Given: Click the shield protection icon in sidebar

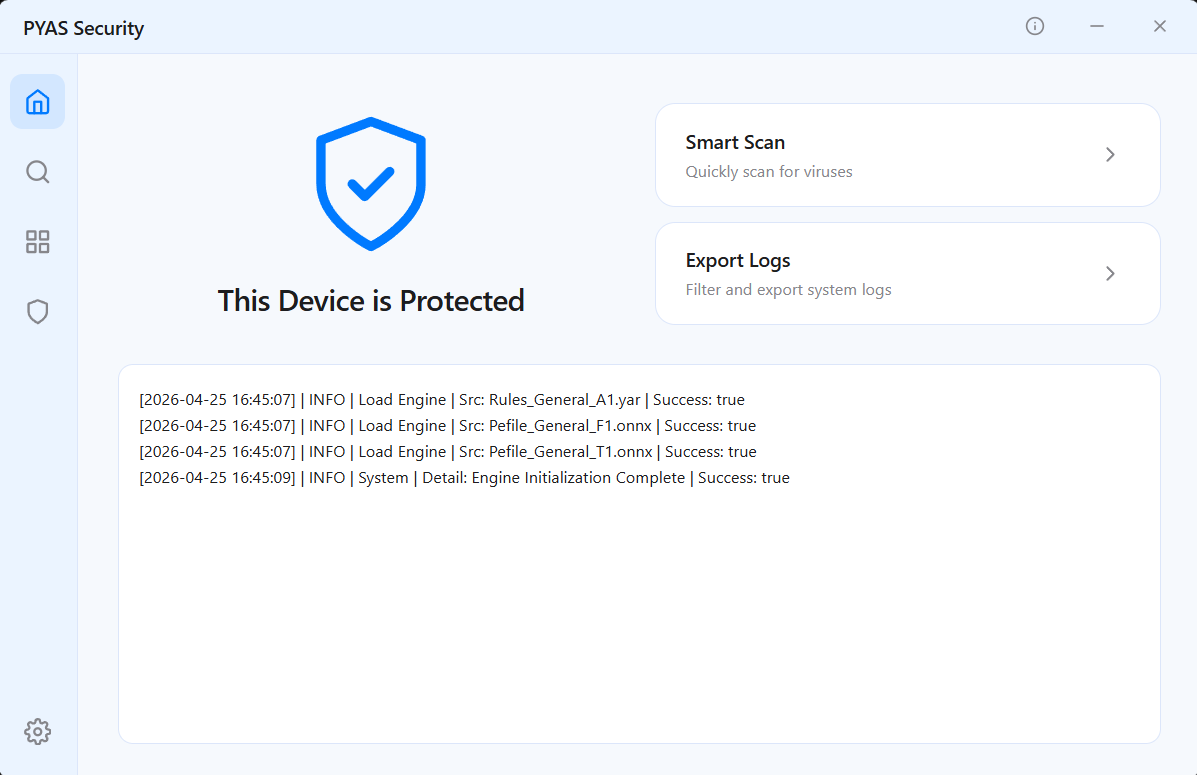Looking at the screenshot, I should 37,311.
